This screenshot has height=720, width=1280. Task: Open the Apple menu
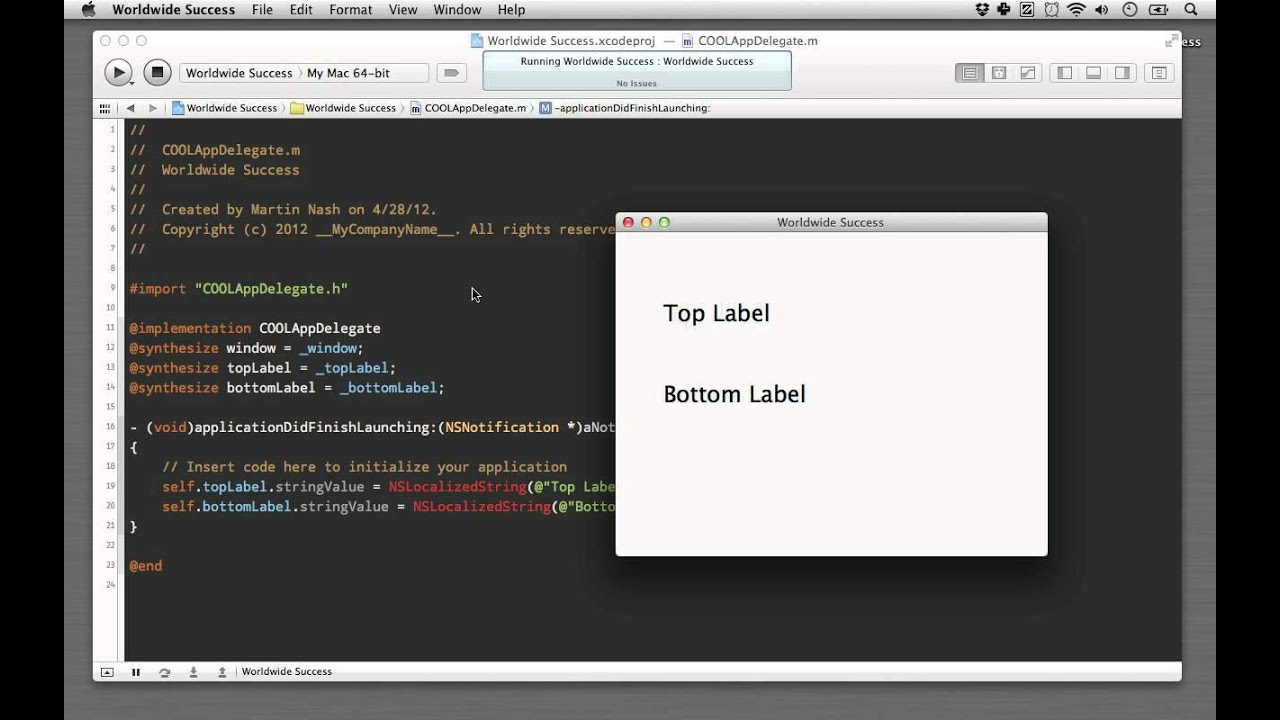[x=88, y=9]
